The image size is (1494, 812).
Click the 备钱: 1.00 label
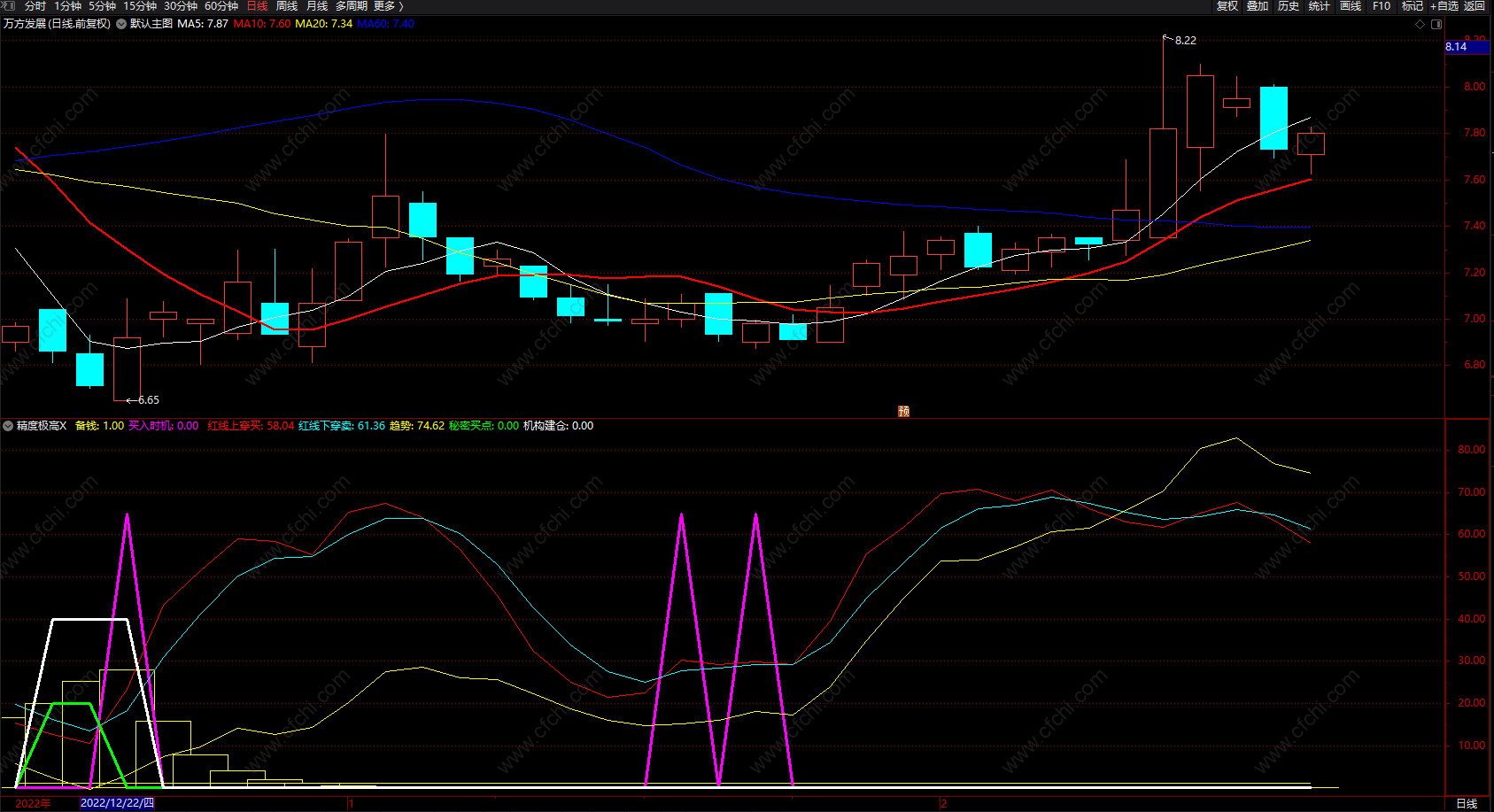click(100, 426)
